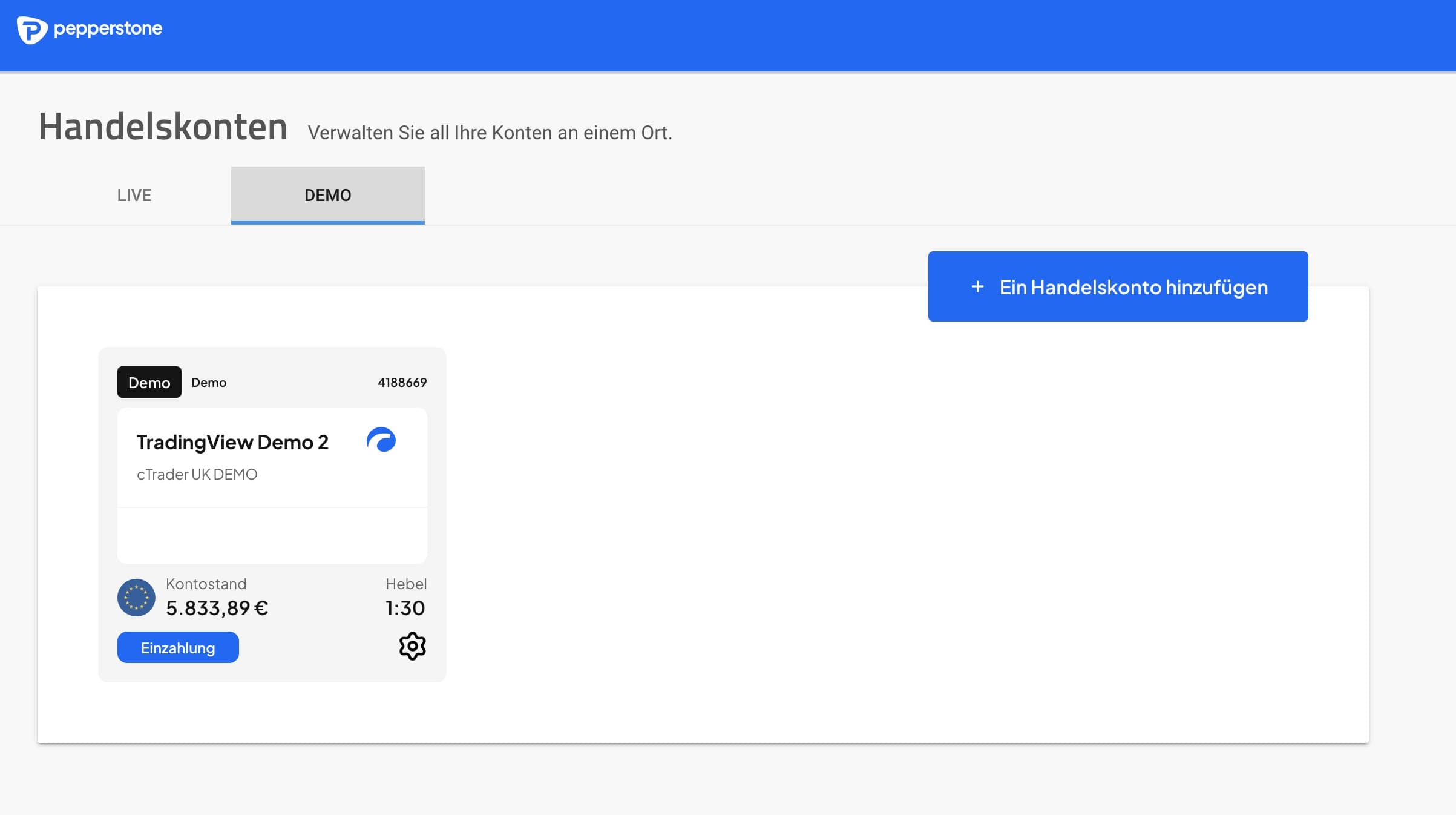Screen dimensions: 1456x815
Task: Click the black Demo badge
Action: click(149, 382)
